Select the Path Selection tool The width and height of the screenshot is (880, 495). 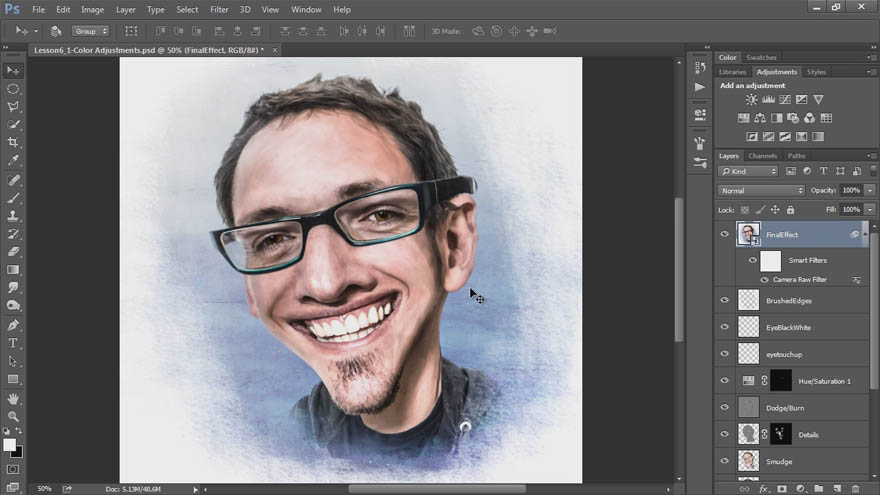(x=13, y=361)
